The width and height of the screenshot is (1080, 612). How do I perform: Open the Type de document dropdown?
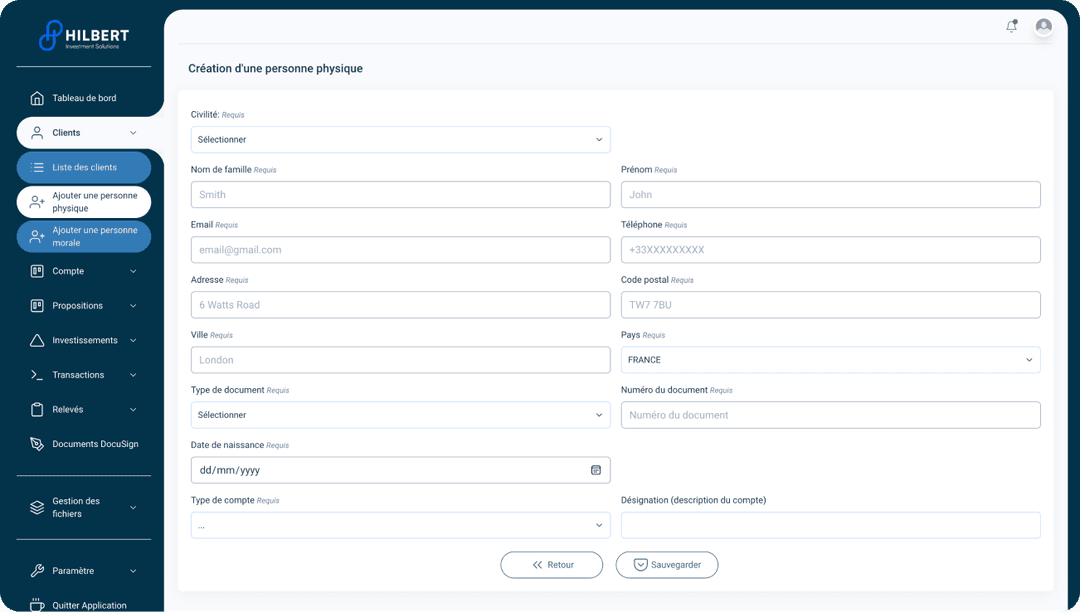tap(400, 415)
